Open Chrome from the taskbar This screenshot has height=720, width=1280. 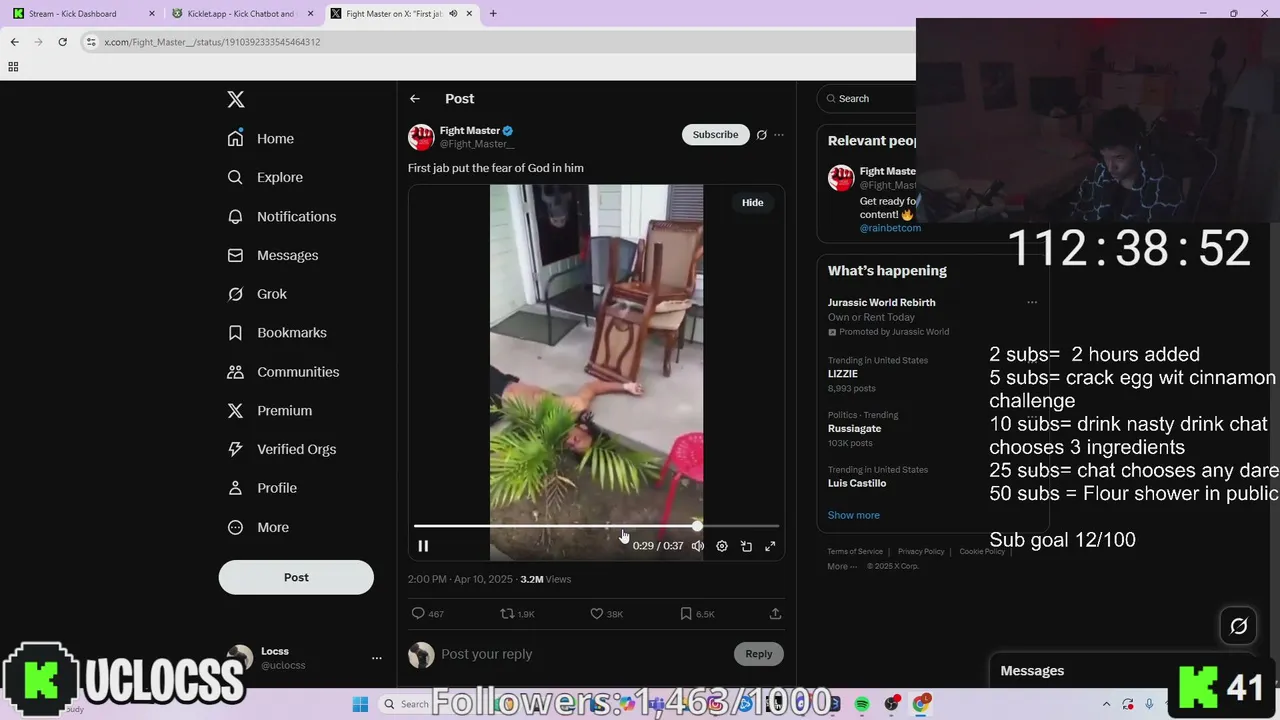(921, 704)
